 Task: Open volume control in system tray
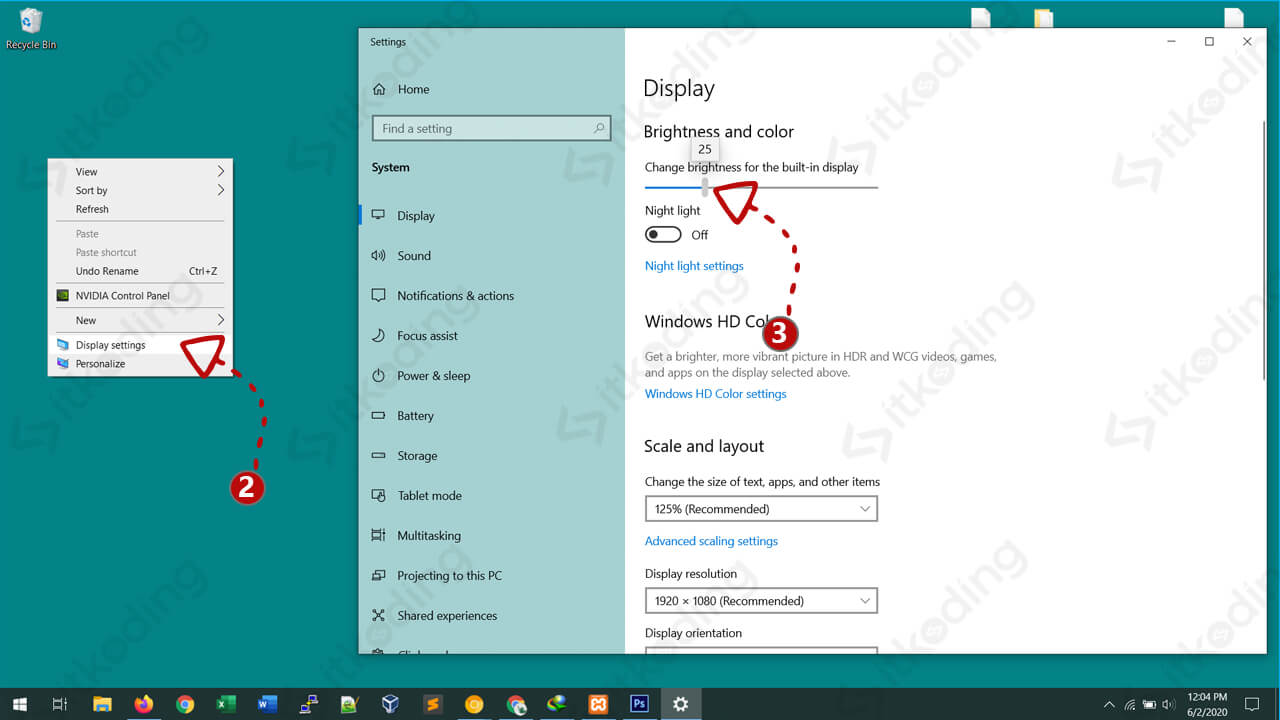pyautogui.click(x=1167, y=704)
